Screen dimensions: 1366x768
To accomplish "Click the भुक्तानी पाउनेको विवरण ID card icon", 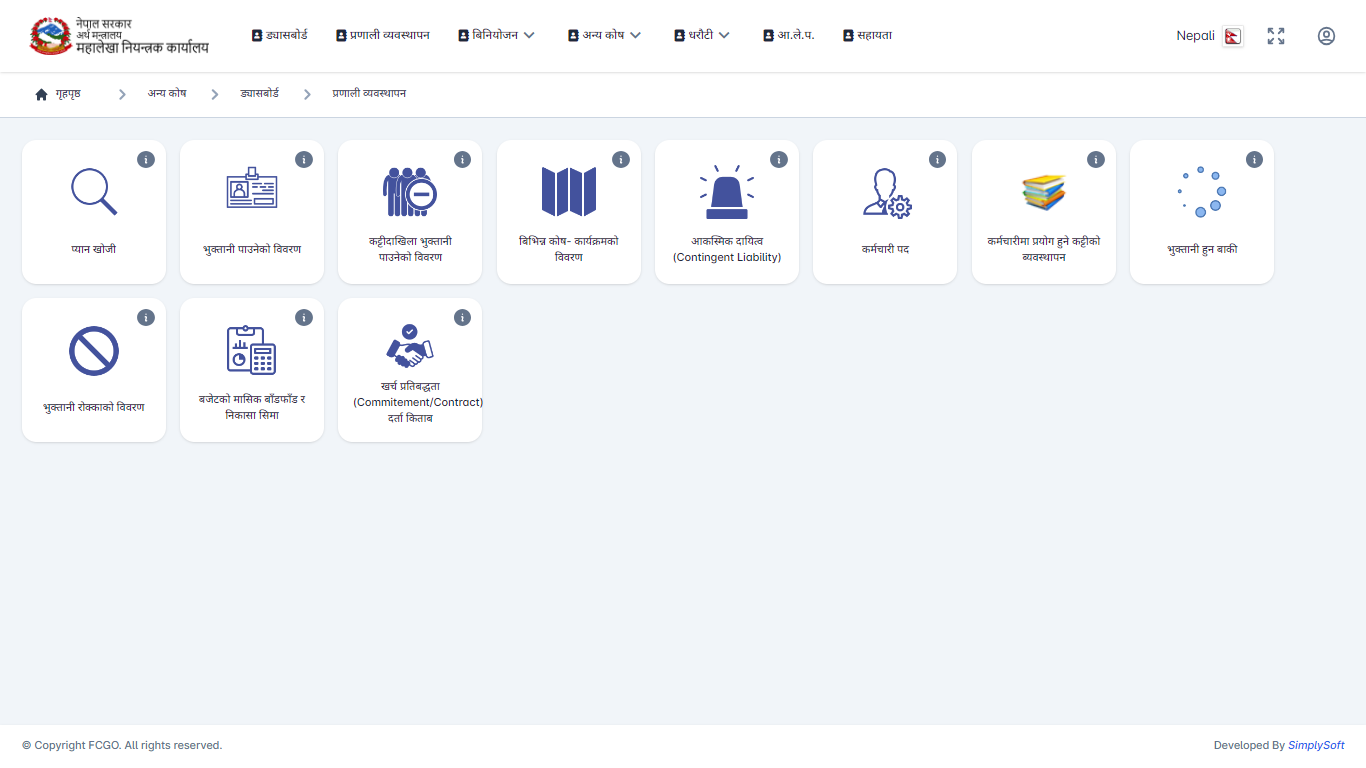I will click(x=251, y=189).
